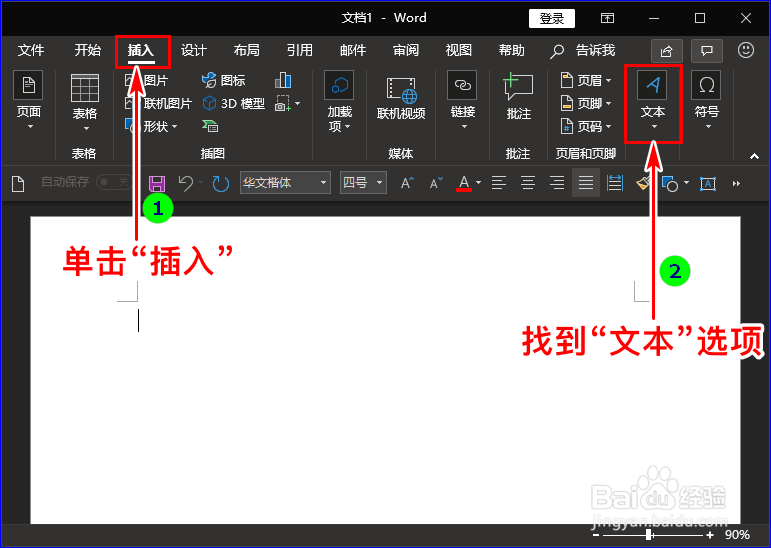Click 联机视频 (Online Video) button
Screen dimensions: 771x548
click(401, 99)
